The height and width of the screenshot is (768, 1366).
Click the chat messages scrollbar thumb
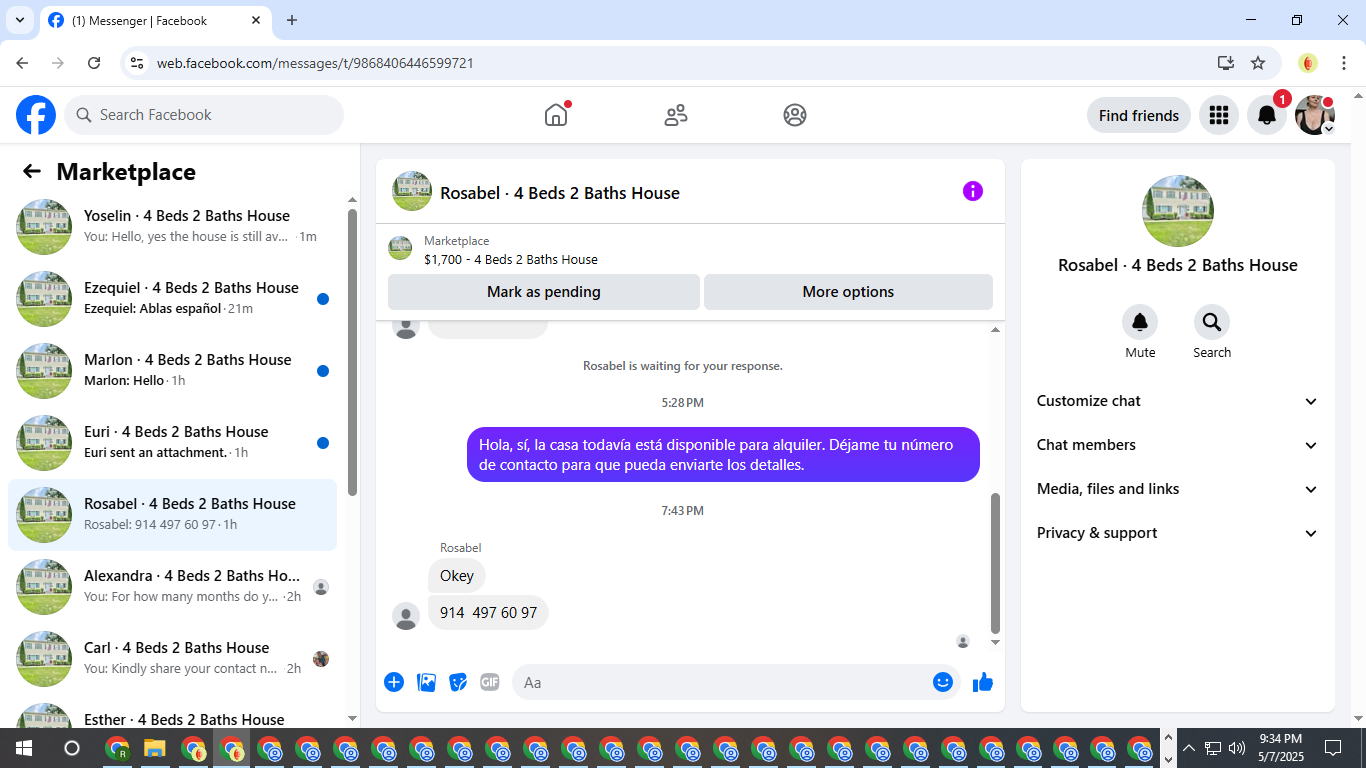[x=995, y=562]
